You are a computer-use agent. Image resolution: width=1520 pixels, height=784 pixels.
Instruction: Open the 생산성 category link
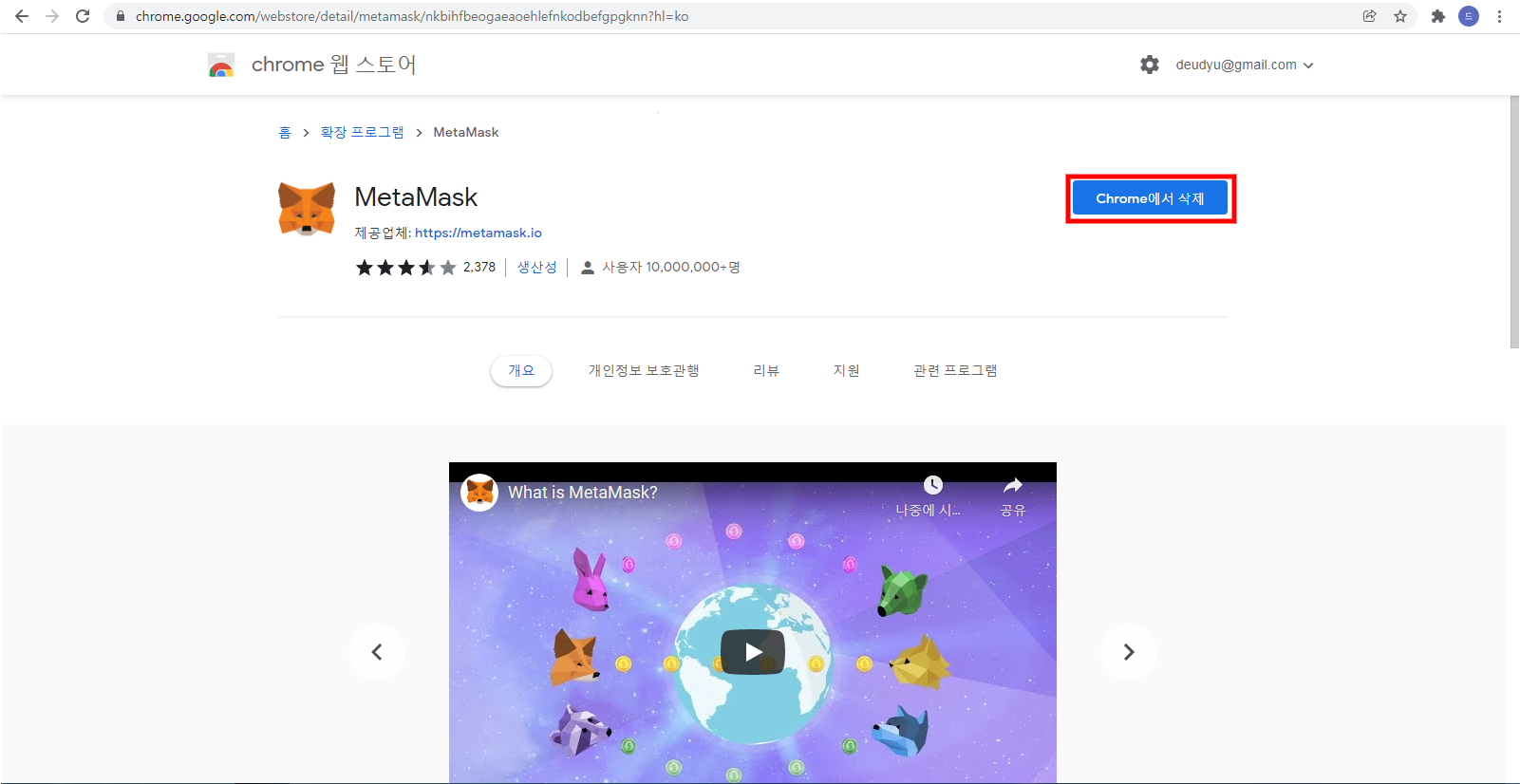click(537, 268)
